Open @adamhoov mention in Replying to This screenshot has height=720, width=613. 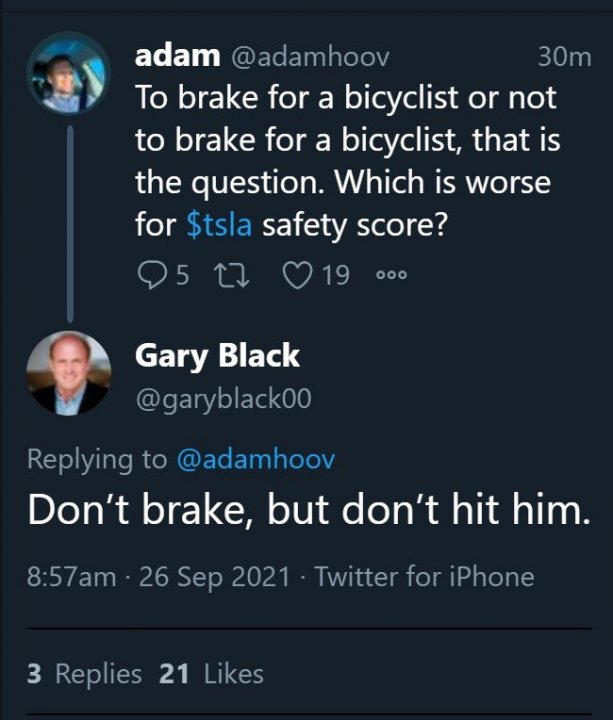pyautogui.click(x=255, y=459)
